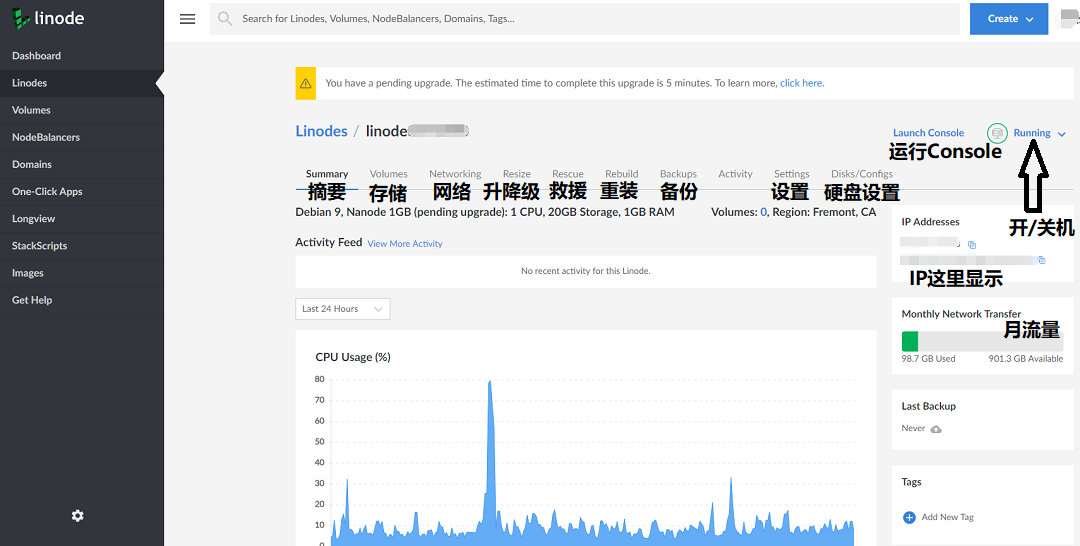Viewport: 1080px width, 546px height.
Task: Open the Last 24 Hours time range dropdown
Action: pyautogui.click(x=342, y=309)
